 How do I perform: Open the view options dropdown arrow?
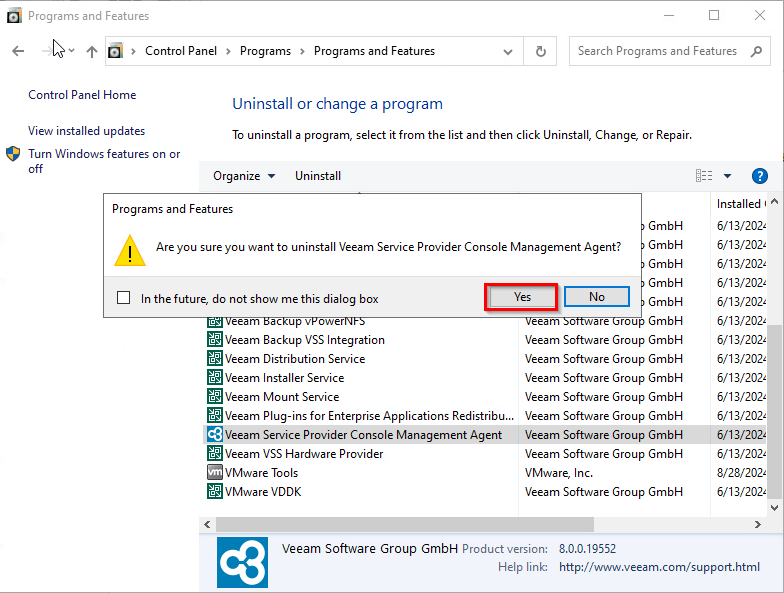(x=728, y=176)
